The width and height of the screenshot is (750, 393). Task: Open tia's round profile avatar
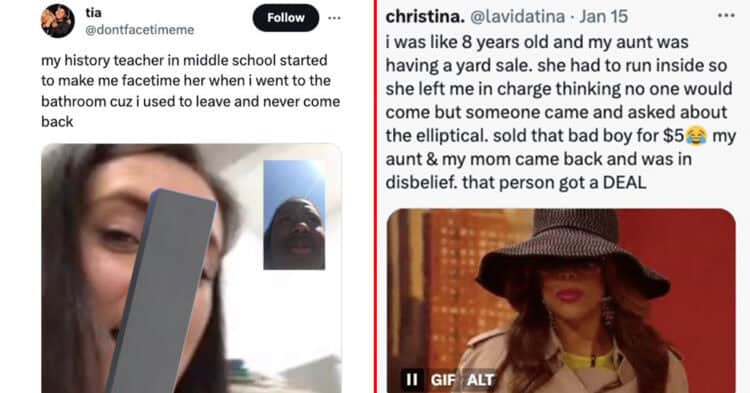tap(57, 21)
